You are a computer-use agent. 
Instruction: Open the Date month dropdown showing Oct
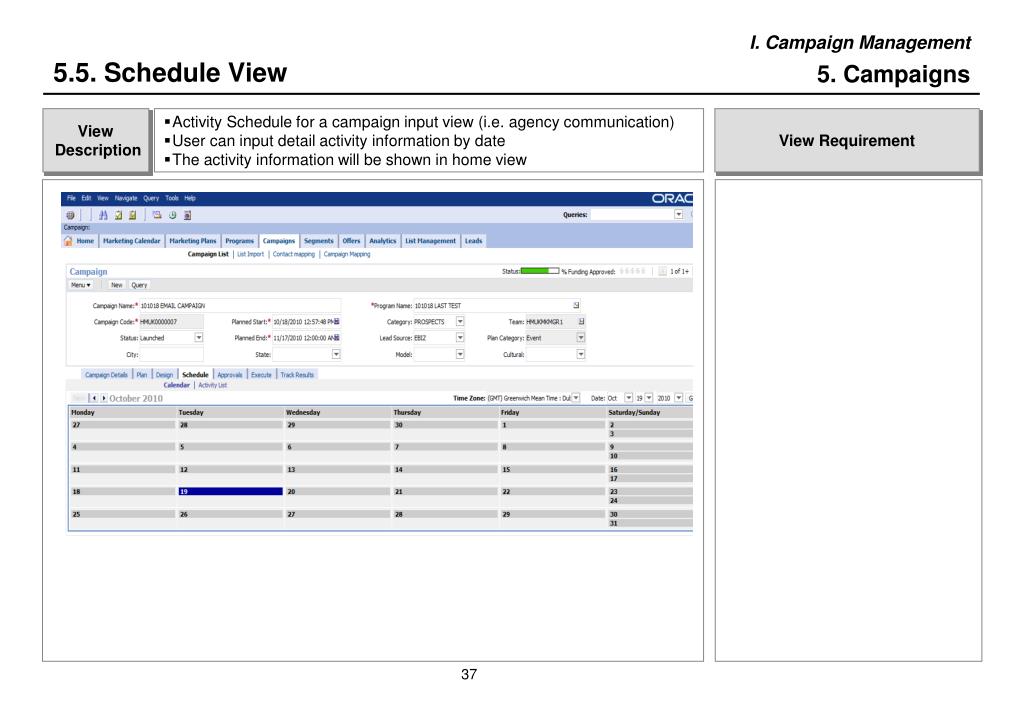coord(628,398)
